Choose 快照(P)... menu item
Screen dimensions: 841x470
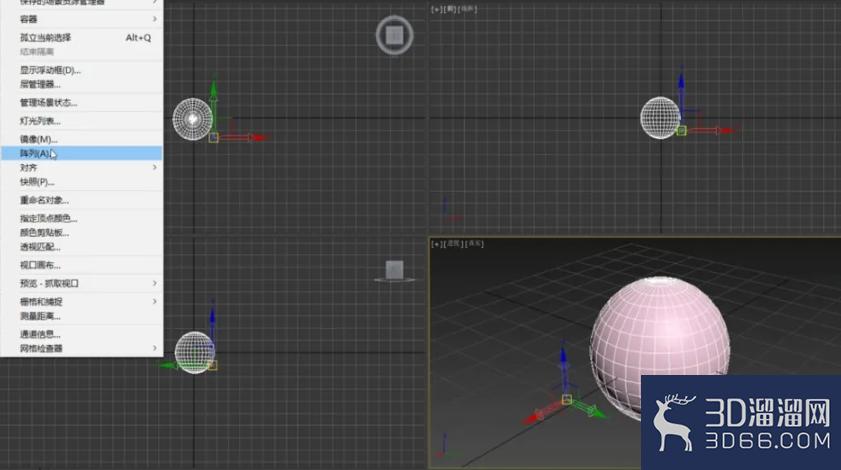point(82,182)
